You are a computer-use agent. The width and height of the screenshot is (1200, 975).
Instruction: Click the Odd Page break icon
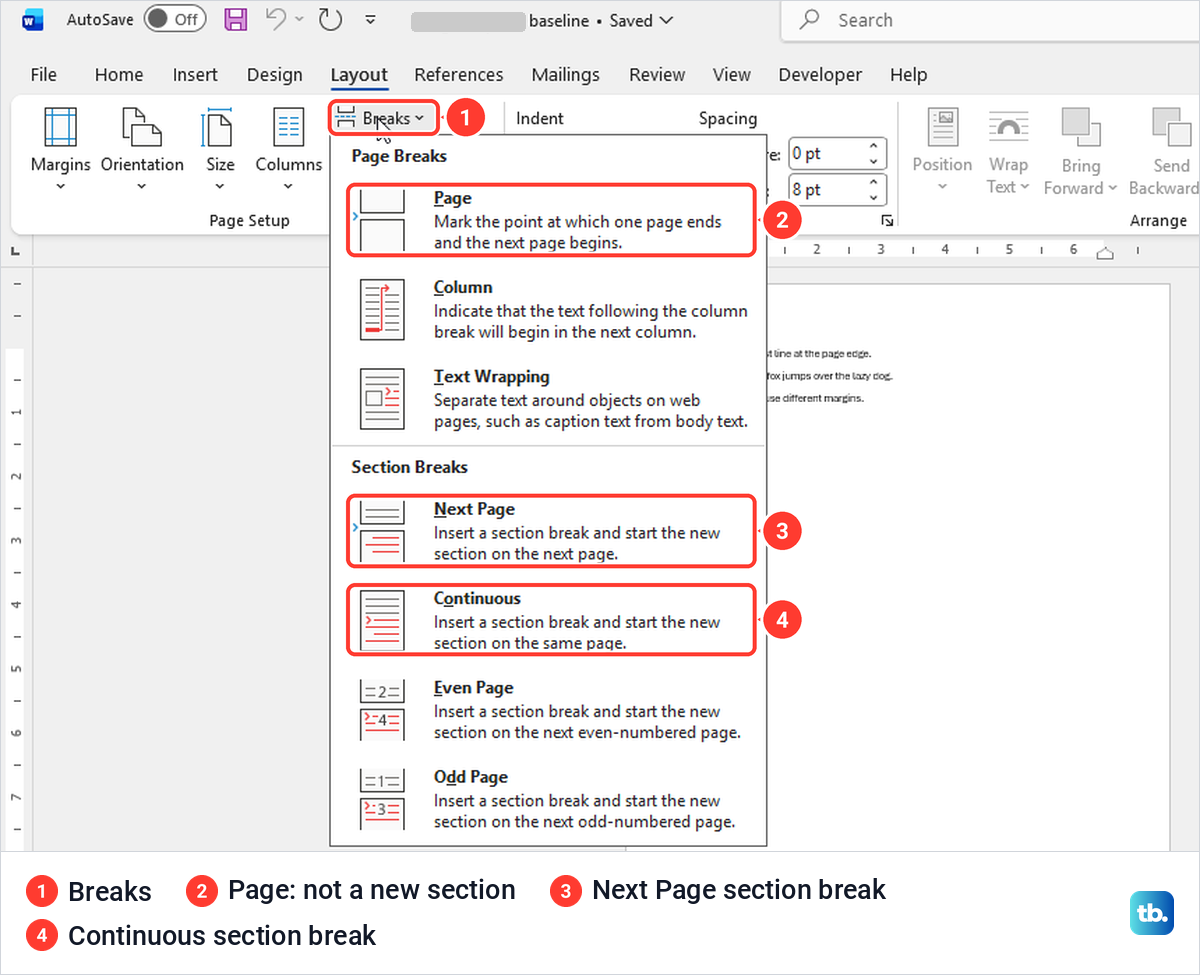[x=382, y=798]
